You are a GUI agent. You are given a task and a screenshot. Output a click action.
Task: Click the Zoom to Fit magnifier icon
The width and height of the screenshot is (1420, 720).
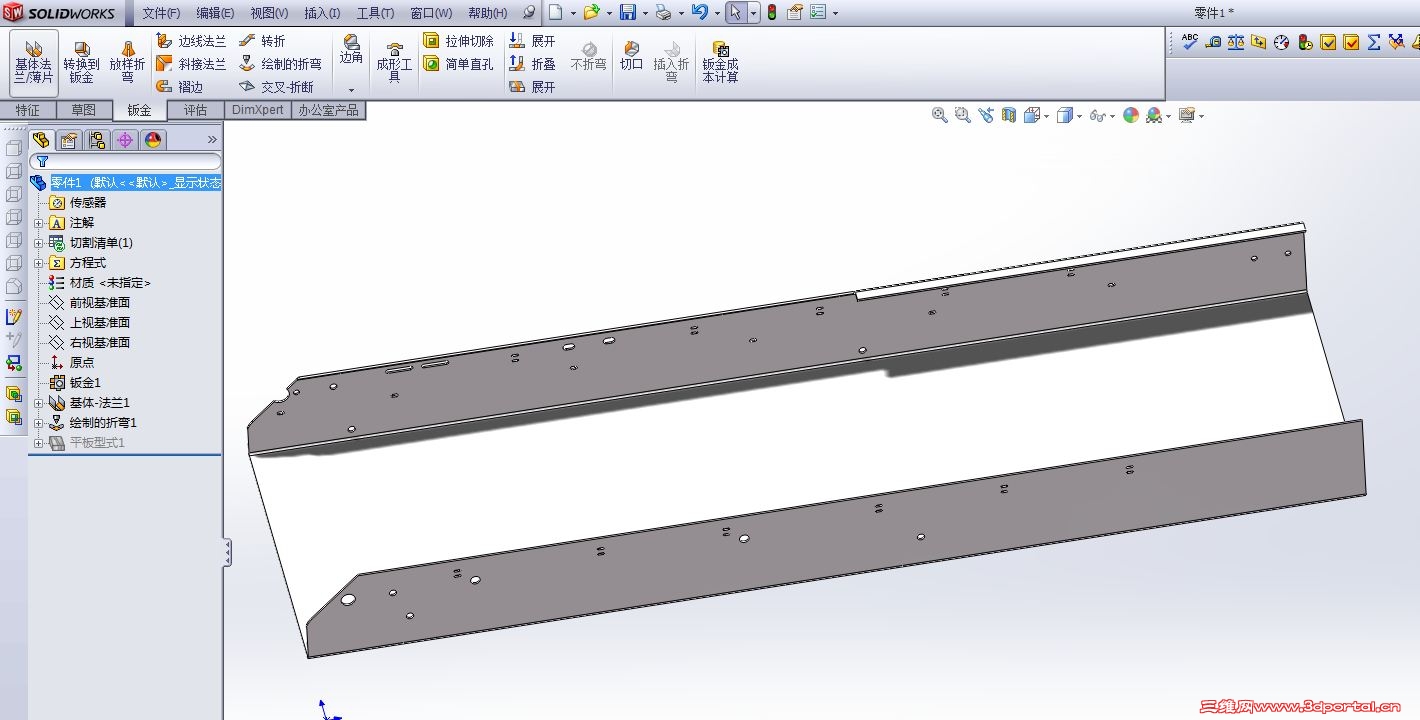[940, 115]
